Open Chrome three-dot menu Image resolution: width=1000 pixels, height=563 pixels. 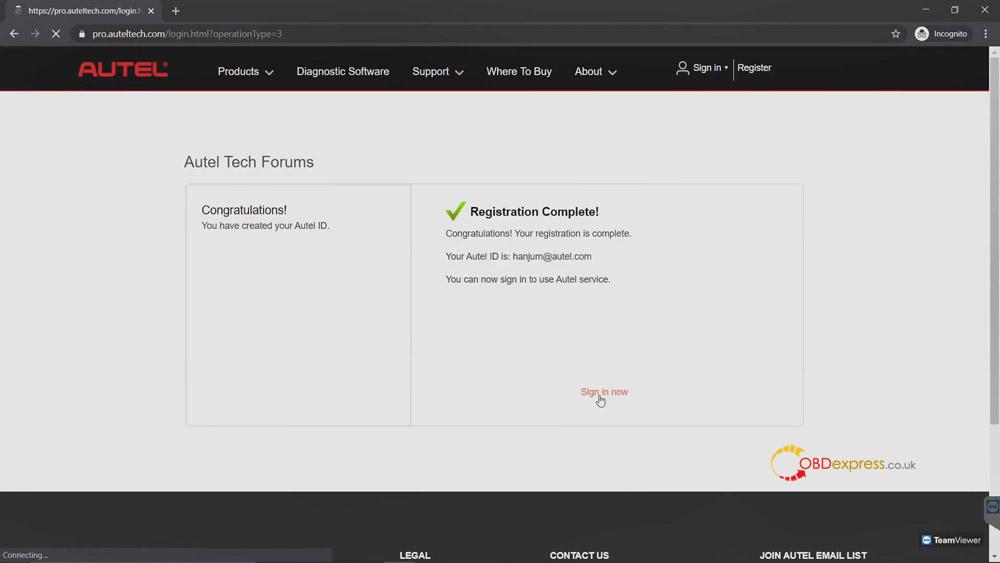(985, 34)
